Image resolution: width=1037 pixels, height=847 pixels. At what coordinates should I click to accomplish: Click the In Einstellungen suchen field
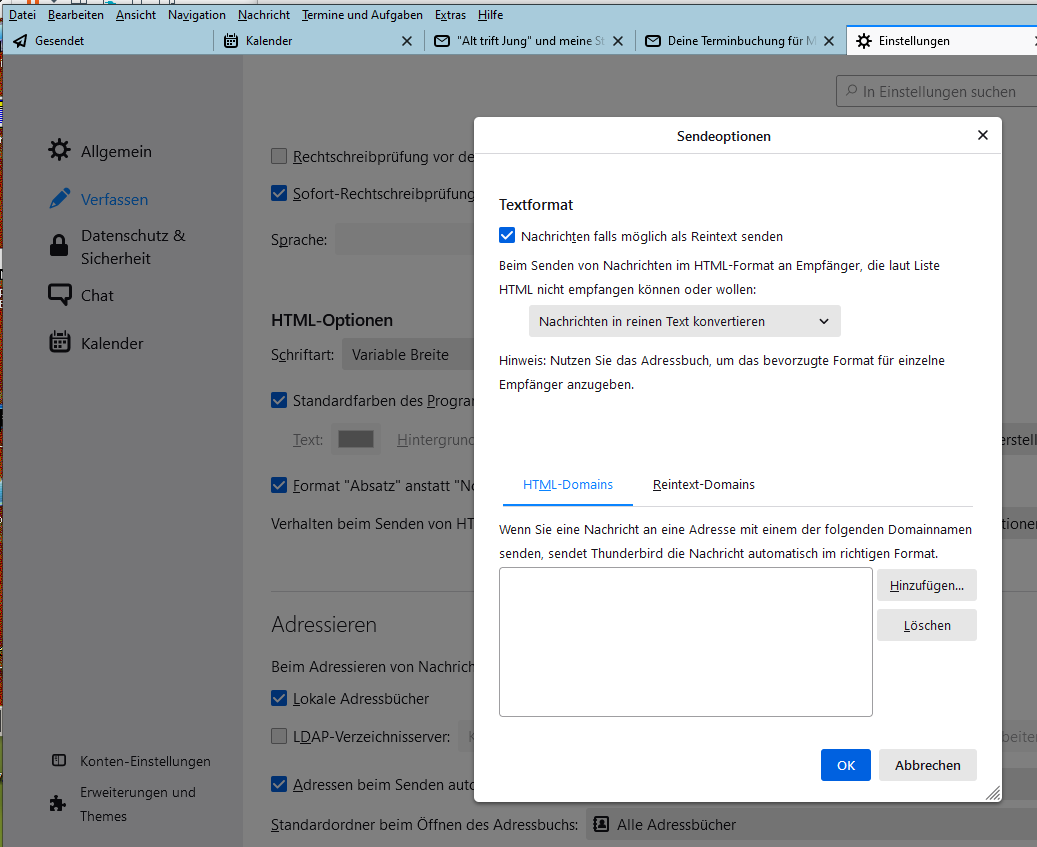(x=936, y=91)
